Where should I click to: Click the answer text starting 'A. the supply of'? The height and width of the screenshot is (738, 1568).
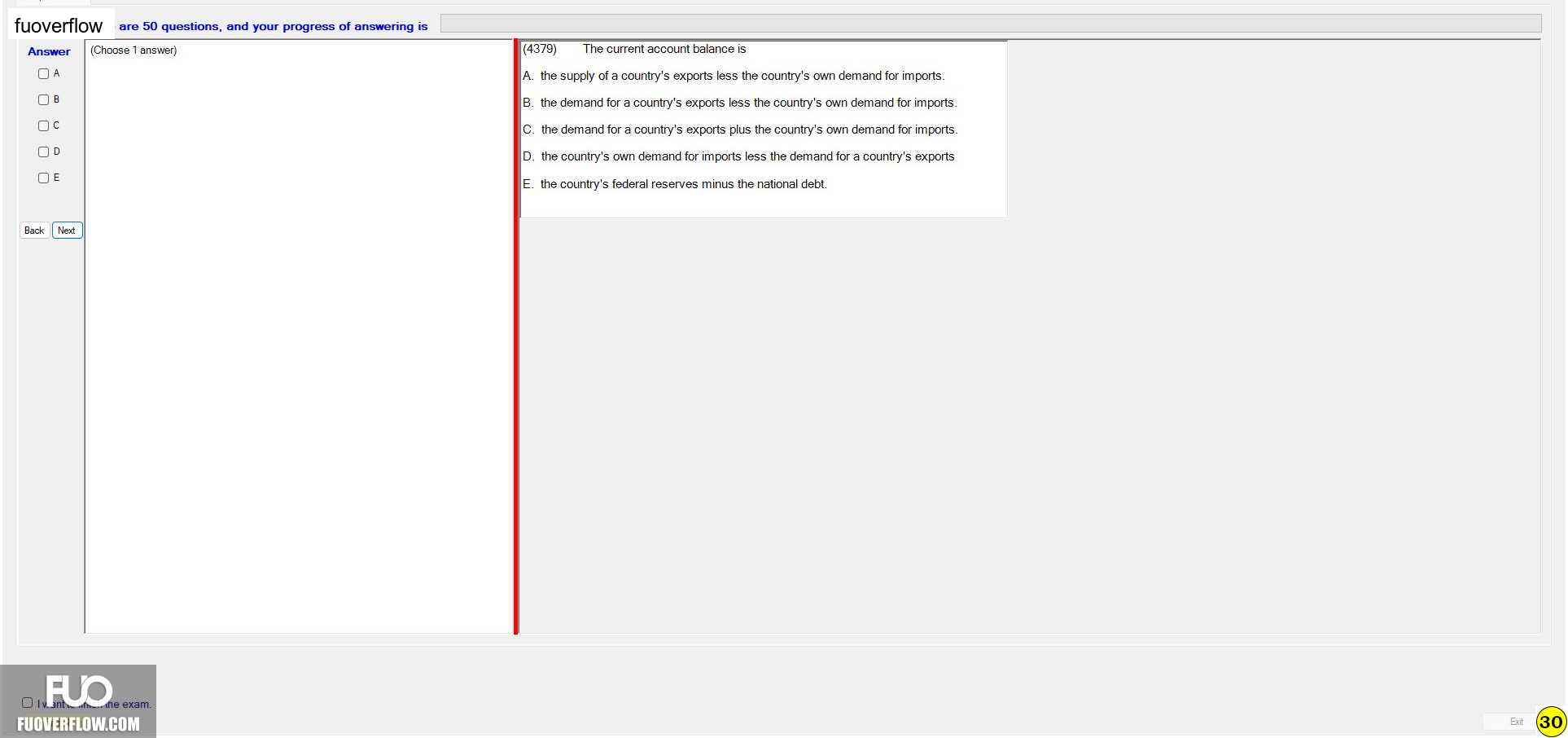pos(734,76)
